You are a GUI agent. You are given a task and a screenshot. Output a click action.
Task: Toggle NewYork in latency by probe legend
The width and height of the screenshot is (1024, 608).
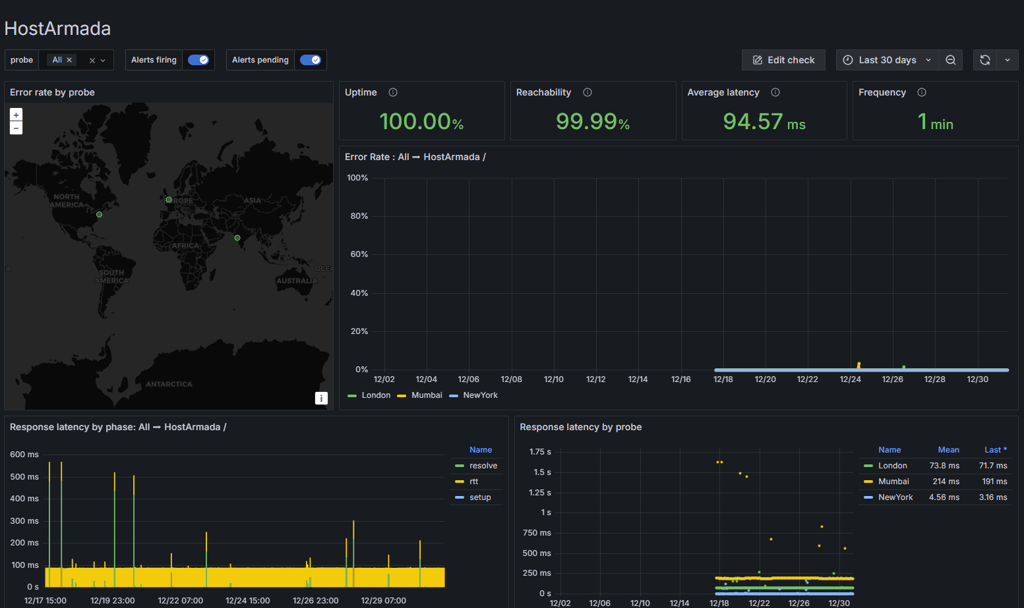pos(895,497)
